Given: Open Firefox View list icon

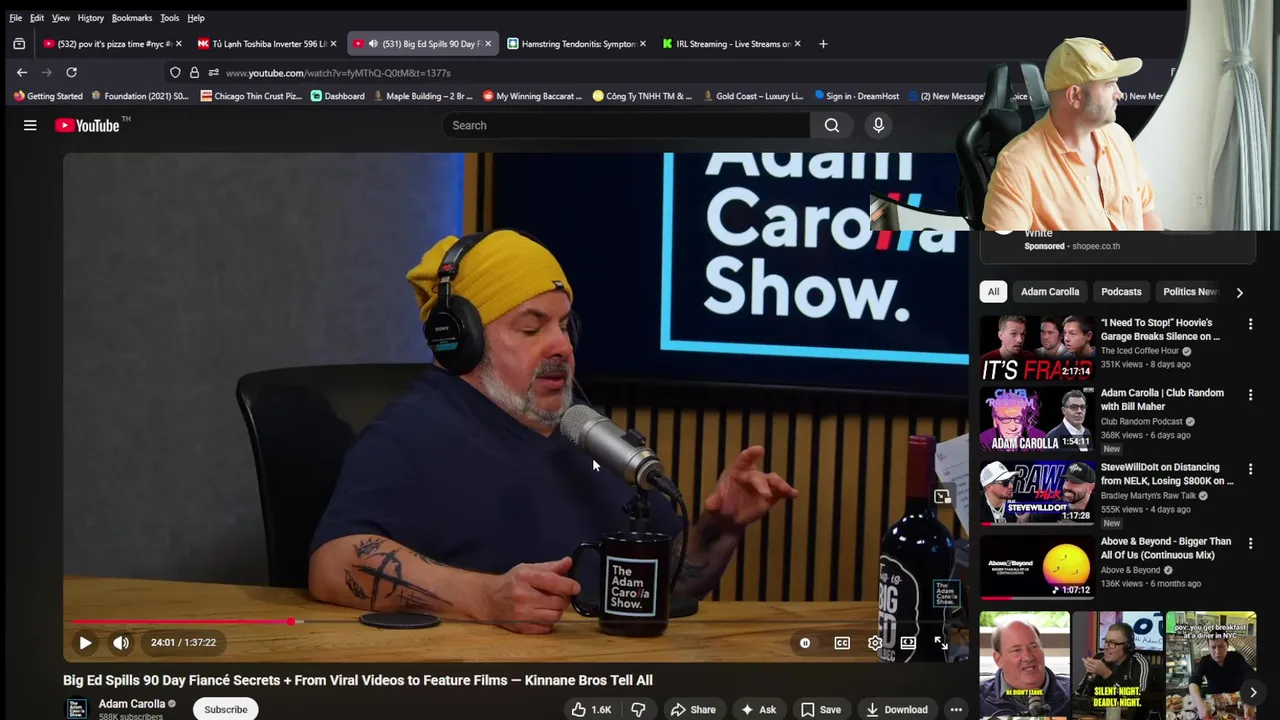Looking at the screenshot, I should [x=19, y=44].
